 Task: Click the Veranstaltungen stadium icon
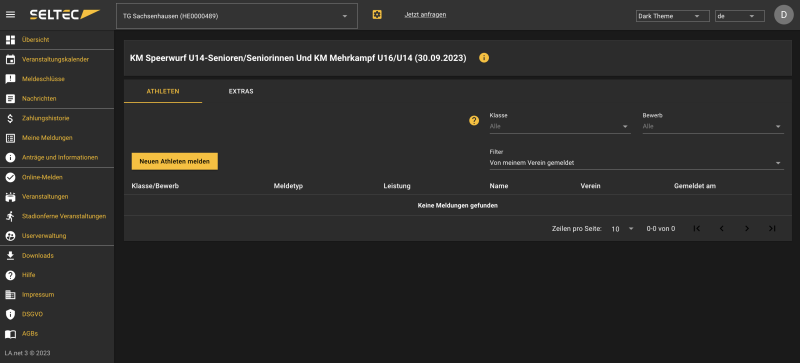coord(10,197)
